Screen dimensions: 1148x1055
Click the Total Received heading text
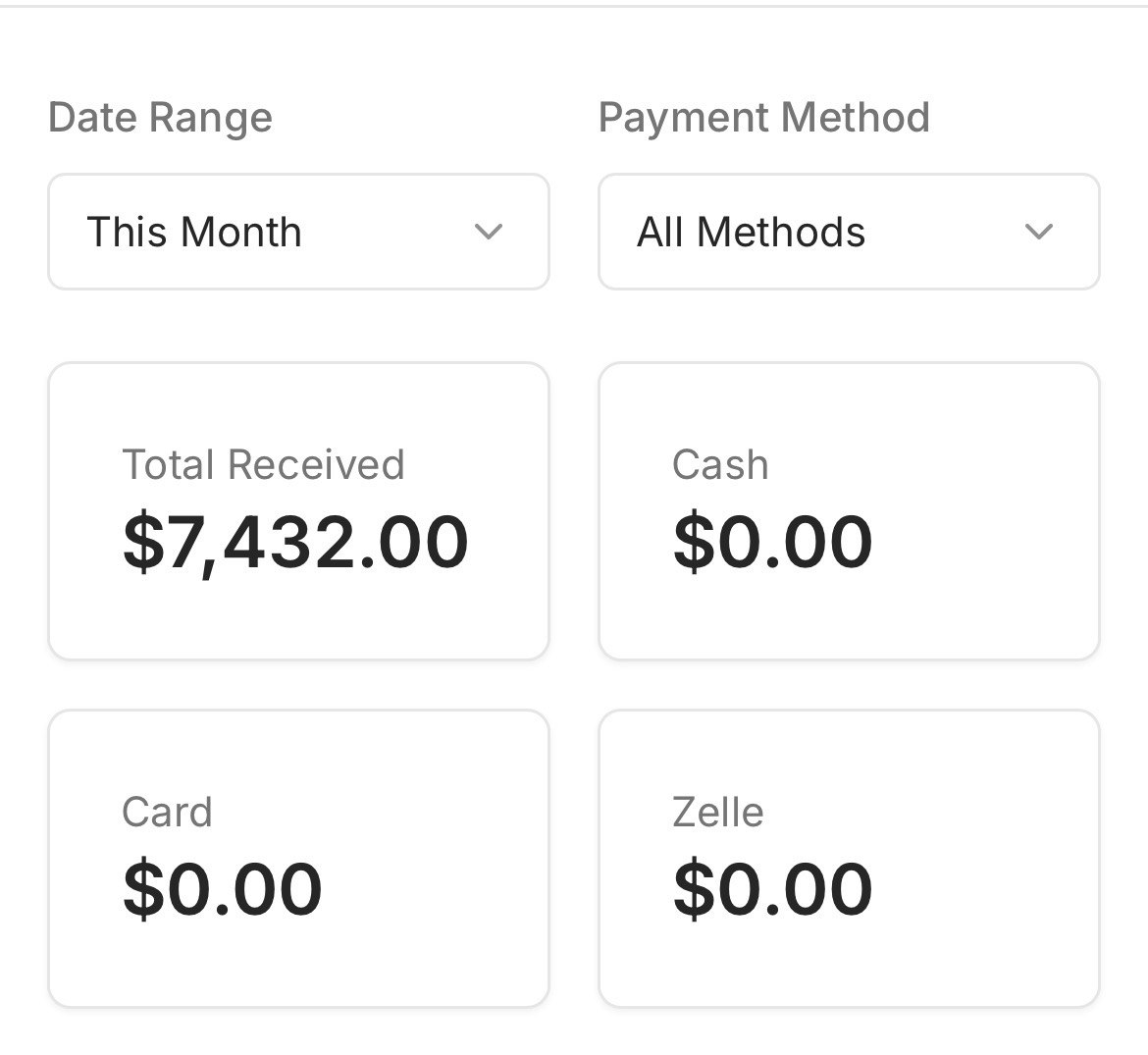[263, 464]
